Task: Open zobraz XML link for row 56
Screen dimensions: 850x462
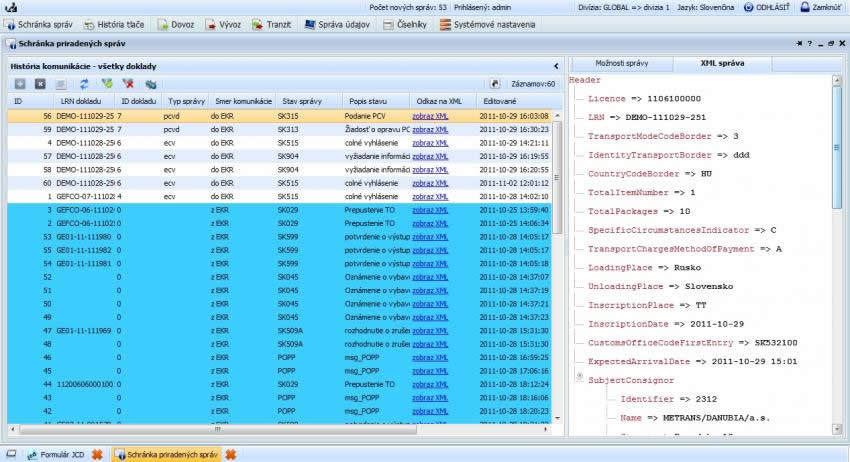Action: 430,116
